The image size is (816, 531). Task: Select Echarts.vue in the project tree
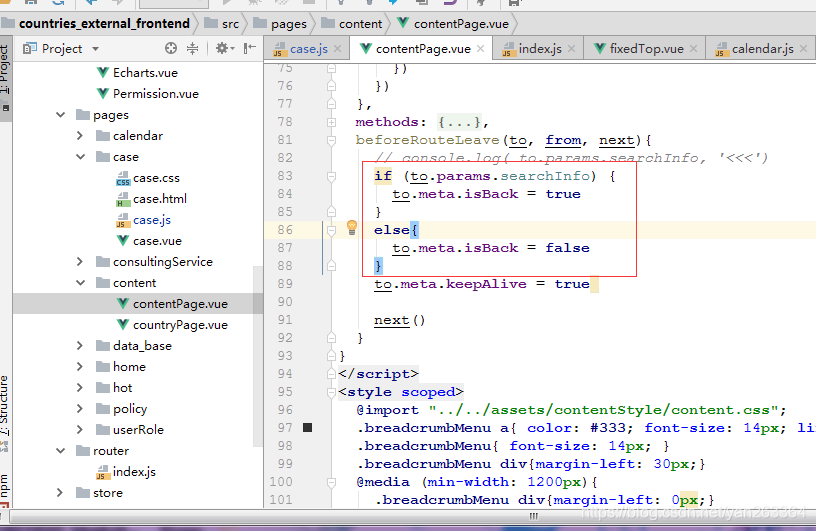pos(137,73)
